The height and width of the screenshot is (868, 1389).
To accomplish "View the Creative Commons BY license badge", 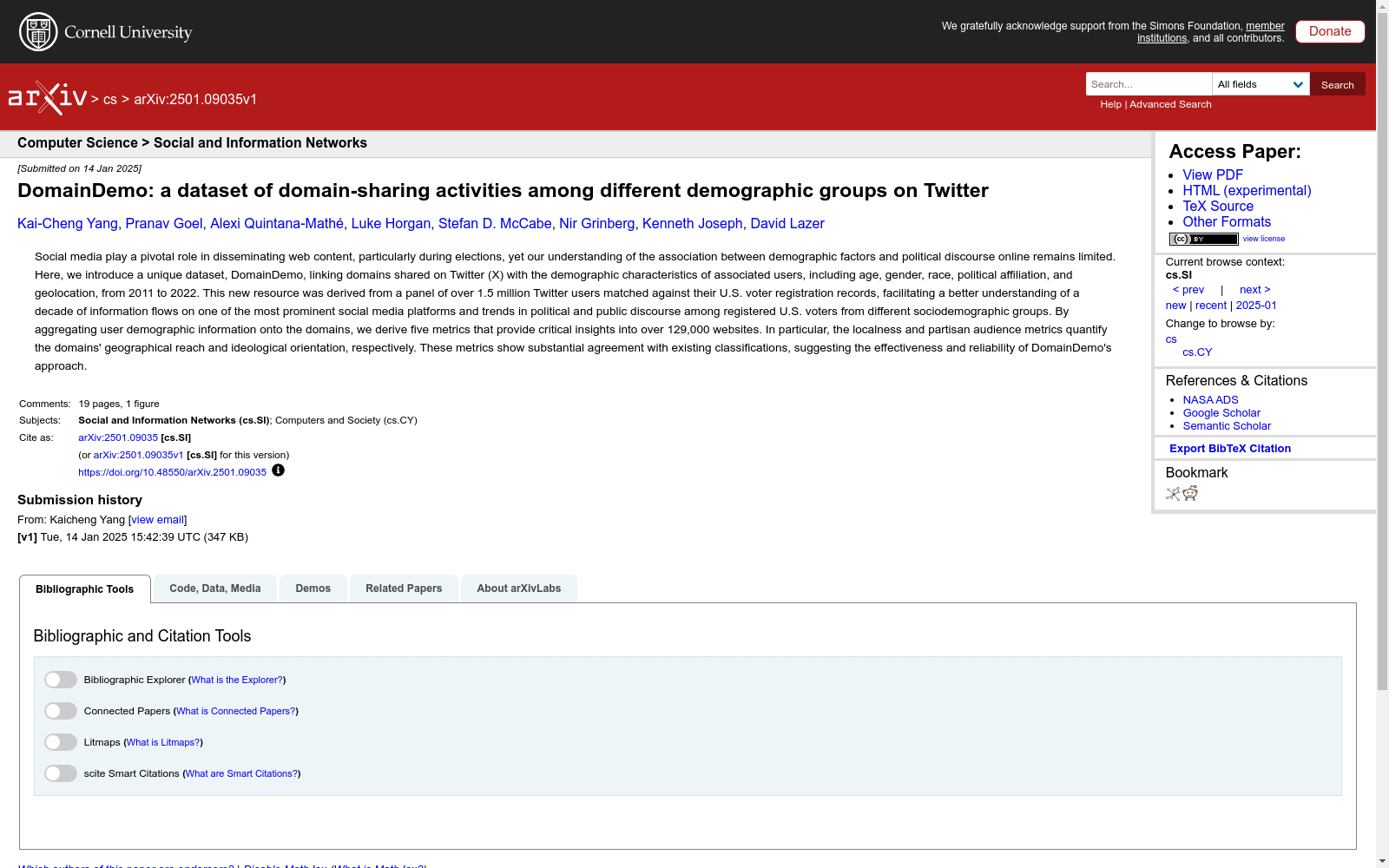I will [1203, 239].
